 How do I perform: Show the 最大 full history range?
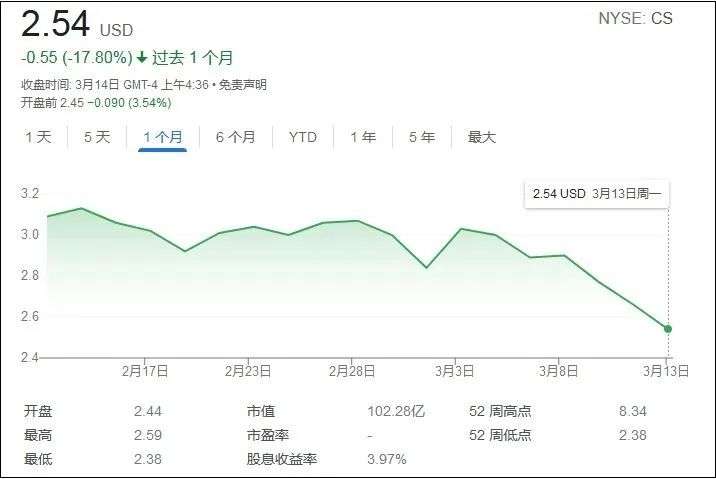click(482, 137)
